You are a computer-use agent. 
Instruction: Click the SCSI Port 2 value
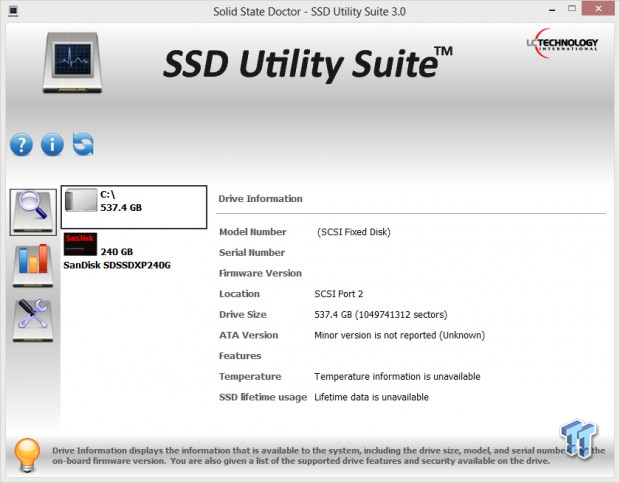point(338,294)
